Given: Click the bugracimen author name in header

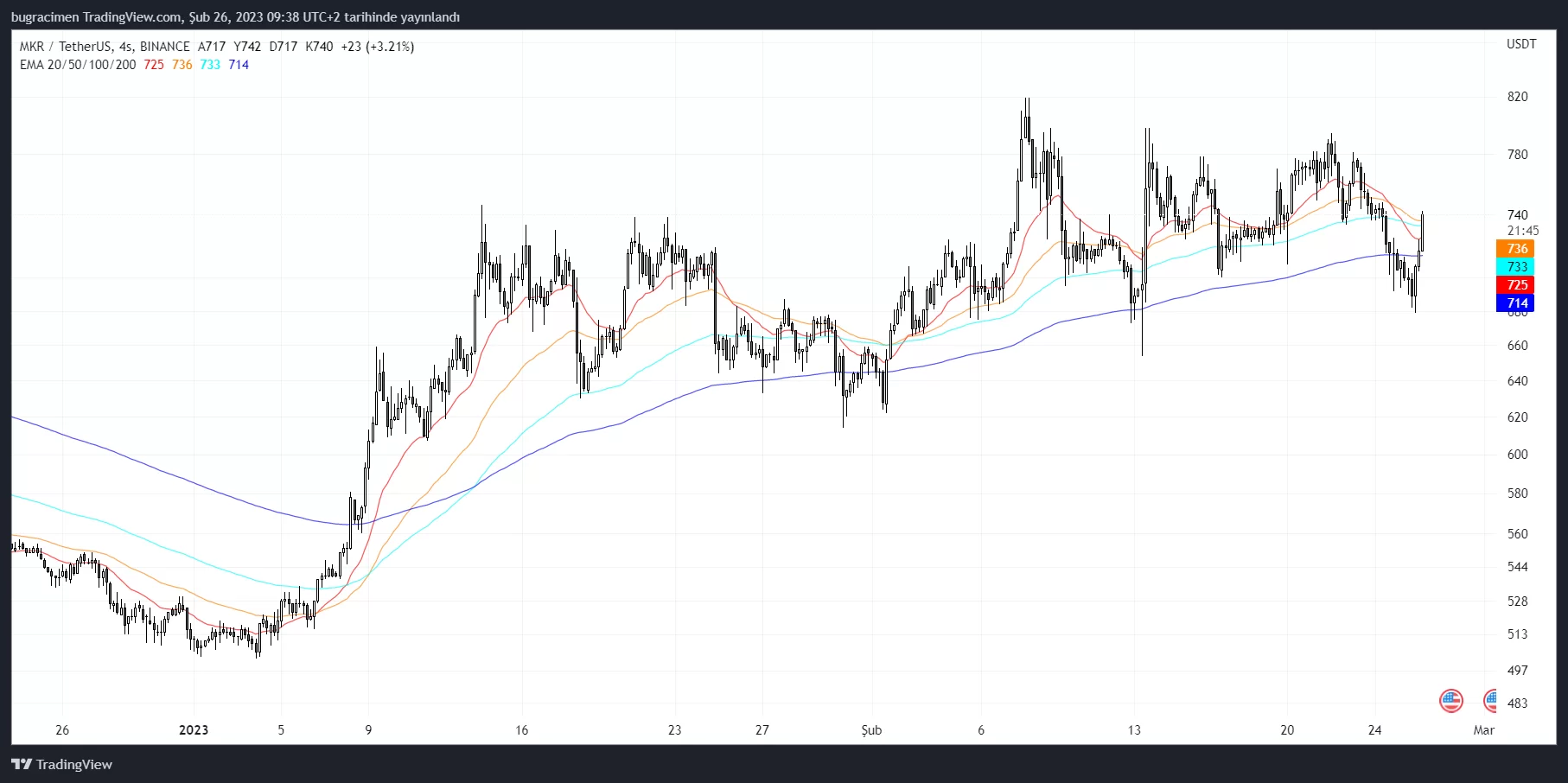Looking at the screenshot, I should point(44,17).
